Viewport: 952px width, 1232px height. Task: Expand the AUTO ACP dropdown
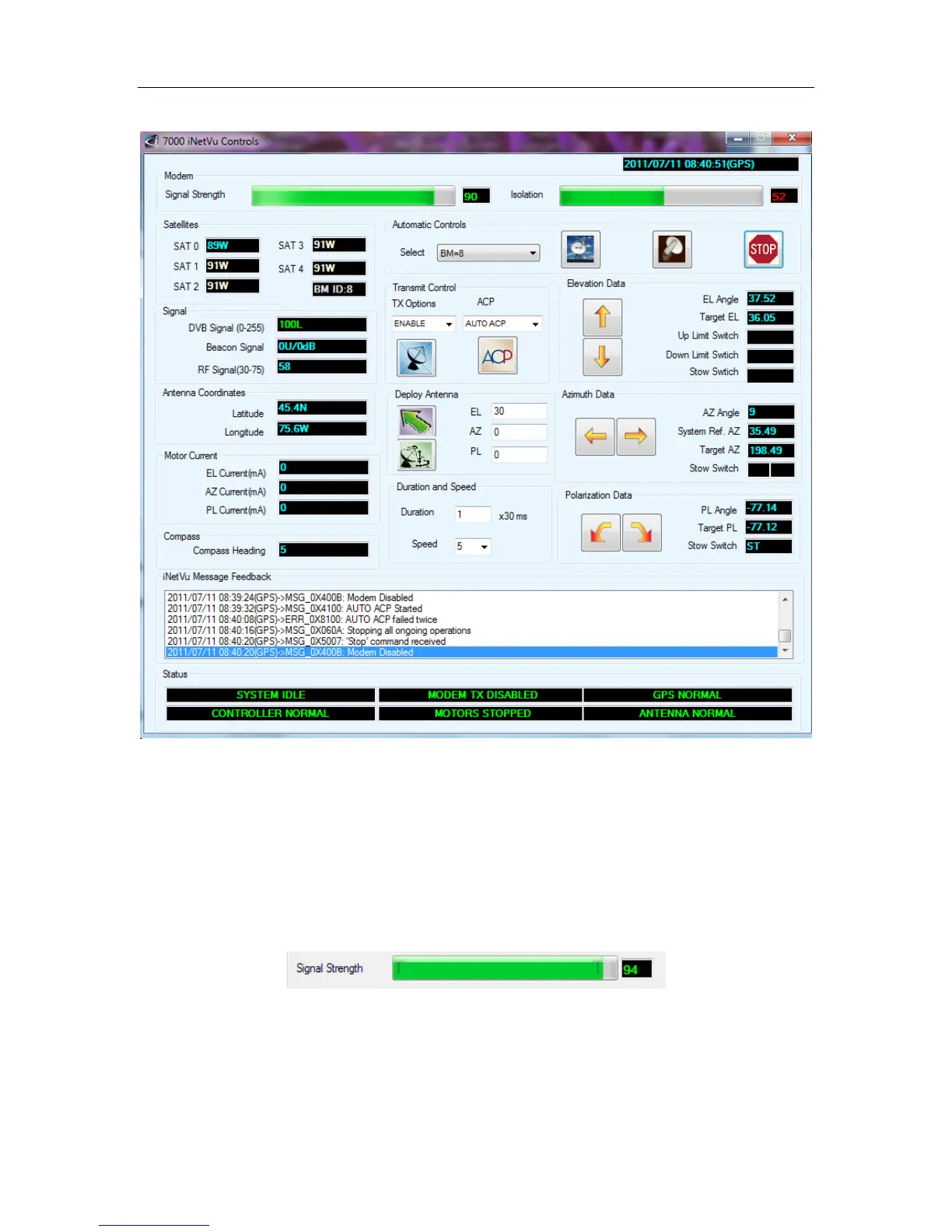pyautogui.click(x=502, y=324)
